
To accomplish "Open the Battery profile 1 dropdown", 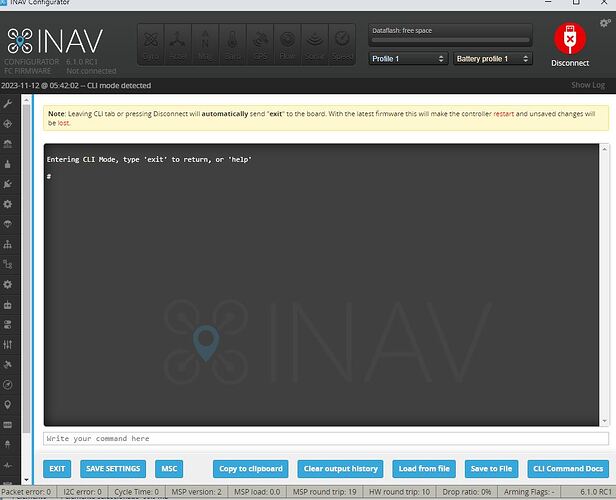I will point(493,59).
